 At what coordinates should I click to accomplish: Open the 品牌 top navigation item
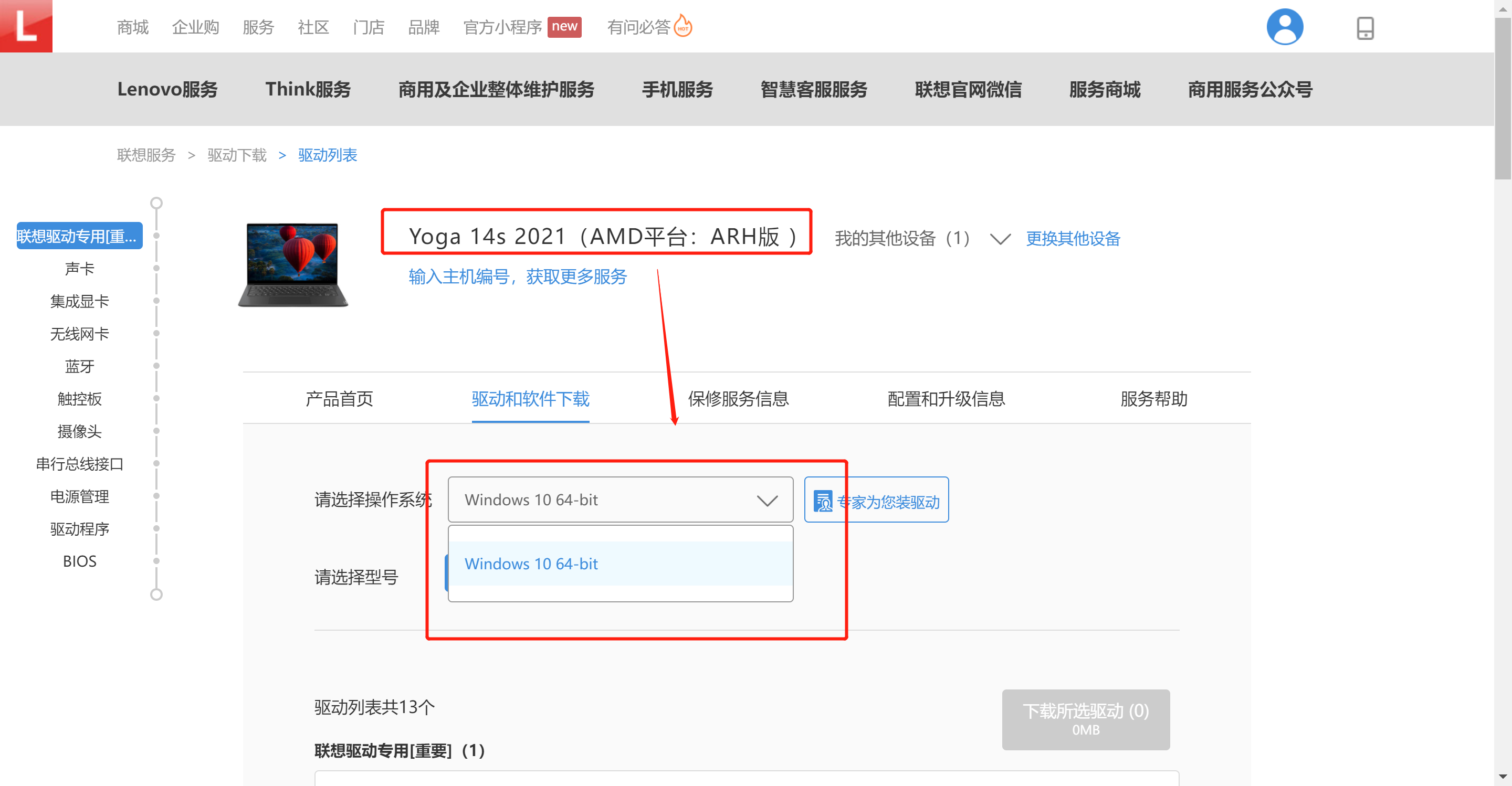pos(424,27)
